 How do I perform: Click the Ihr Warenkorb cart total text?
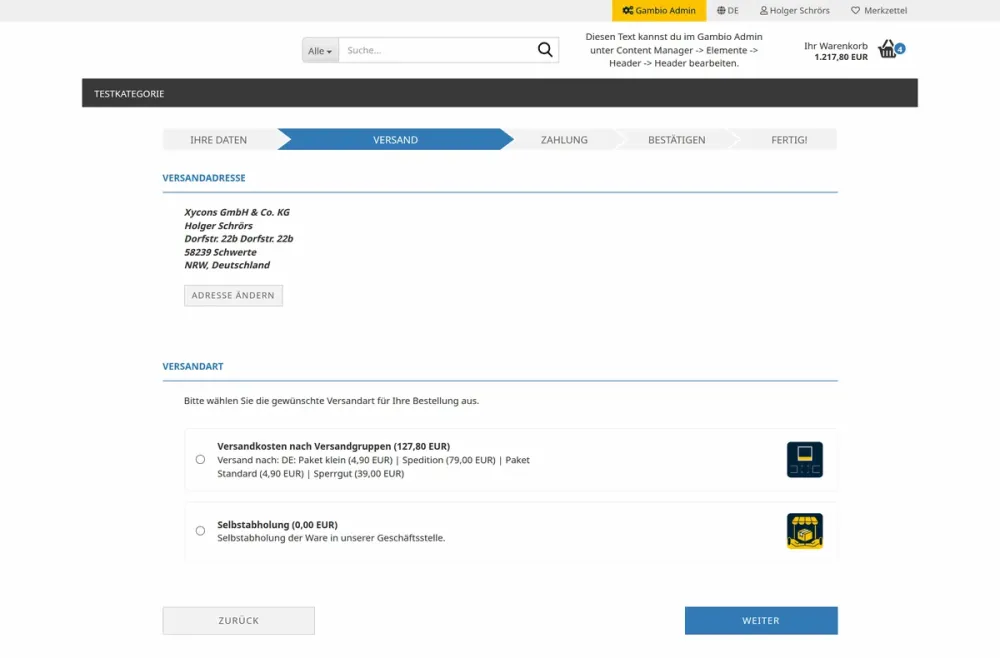tap(835, 51)
